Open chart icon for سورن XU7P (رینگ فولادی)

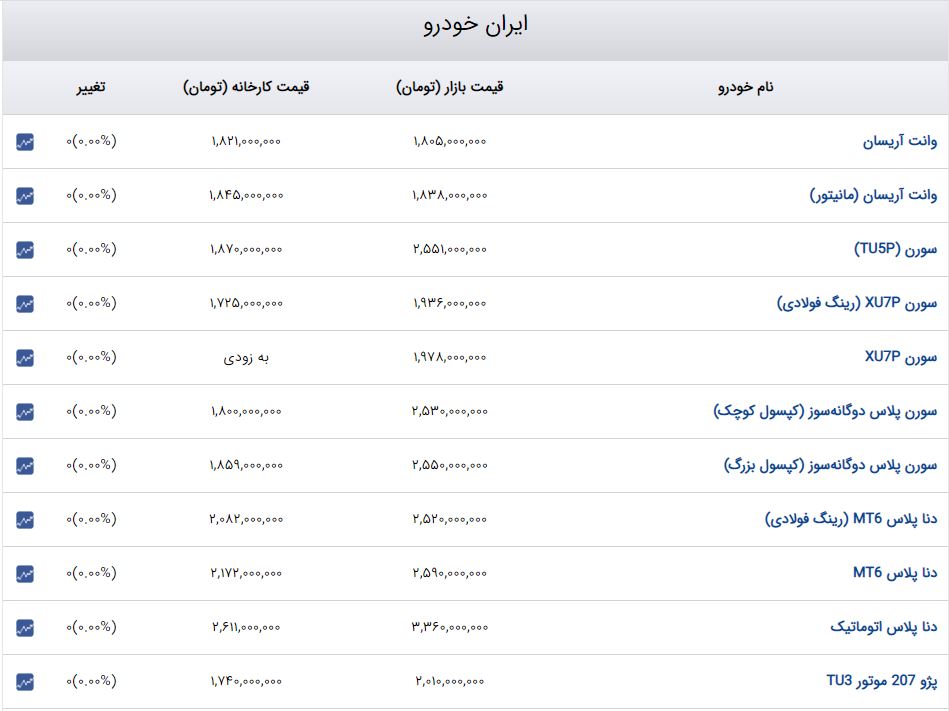click(25, 304)
